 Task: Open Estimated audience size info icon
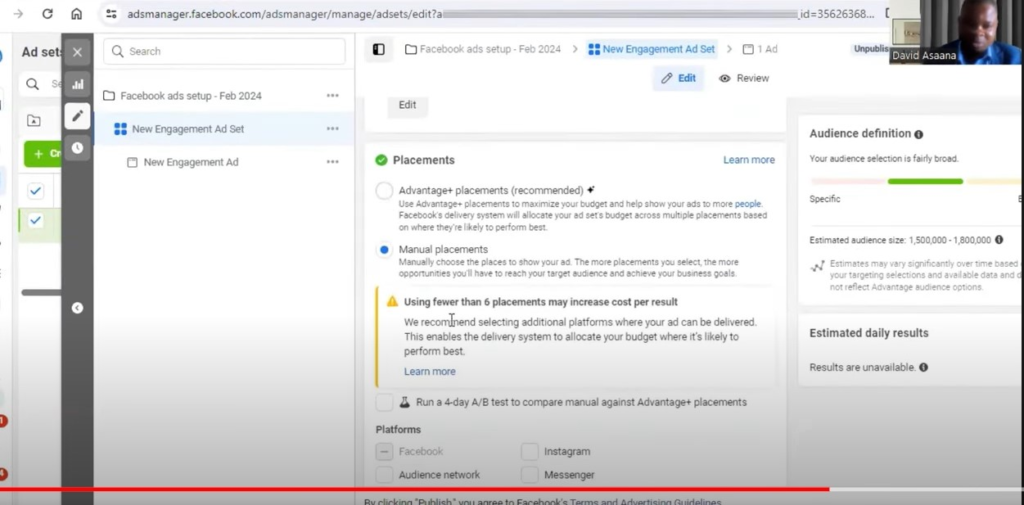999,240
